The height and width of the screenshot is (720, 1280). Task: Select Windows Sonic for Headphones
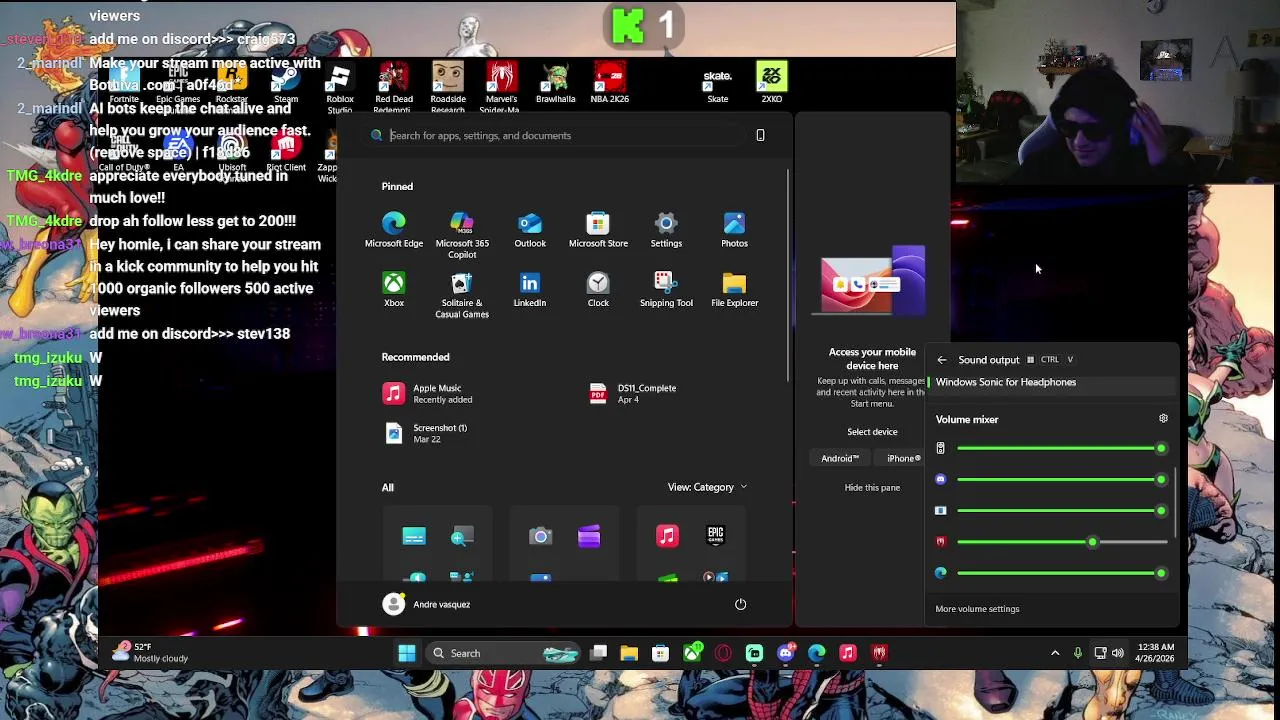click(x=1050, y=382)
